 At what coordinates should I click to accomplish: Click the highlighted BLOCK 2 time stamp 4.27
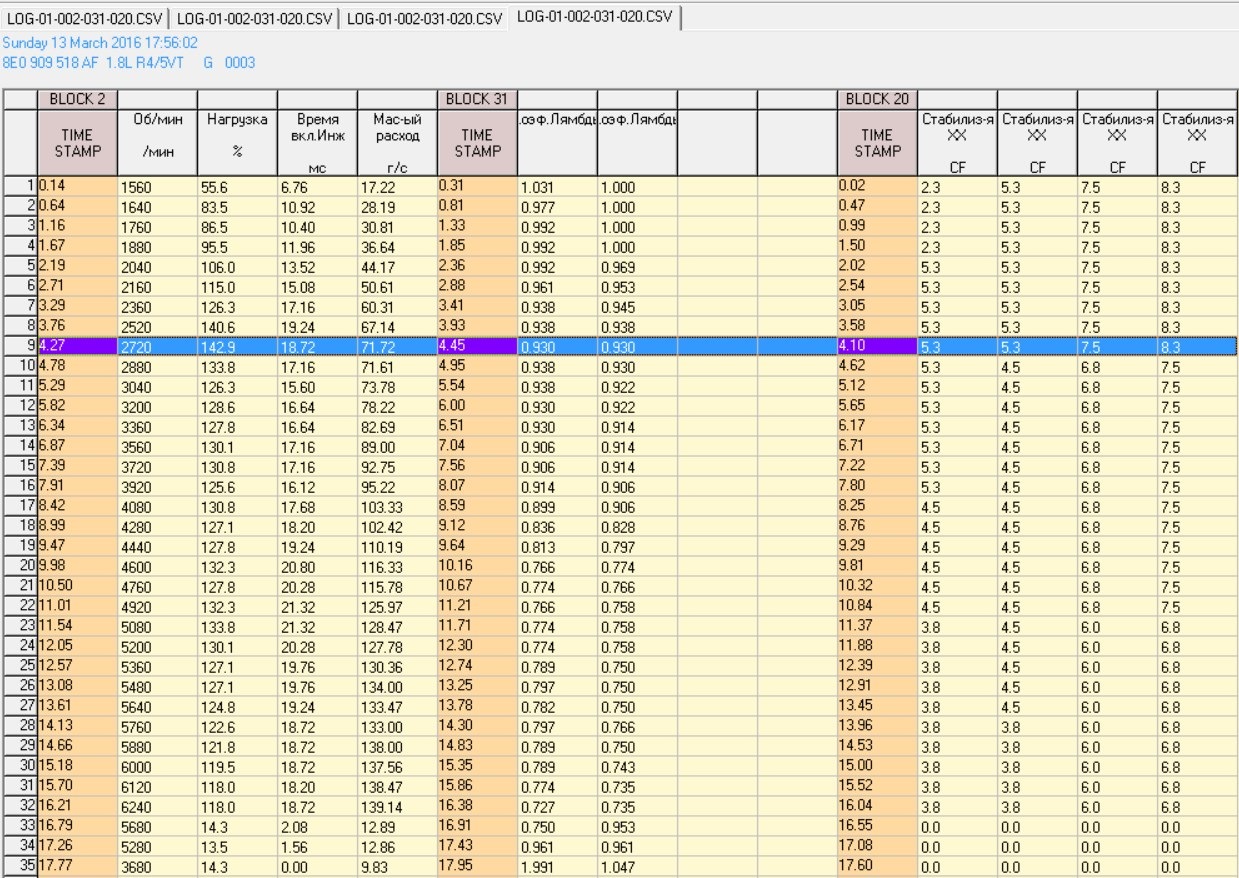[77, 347]
